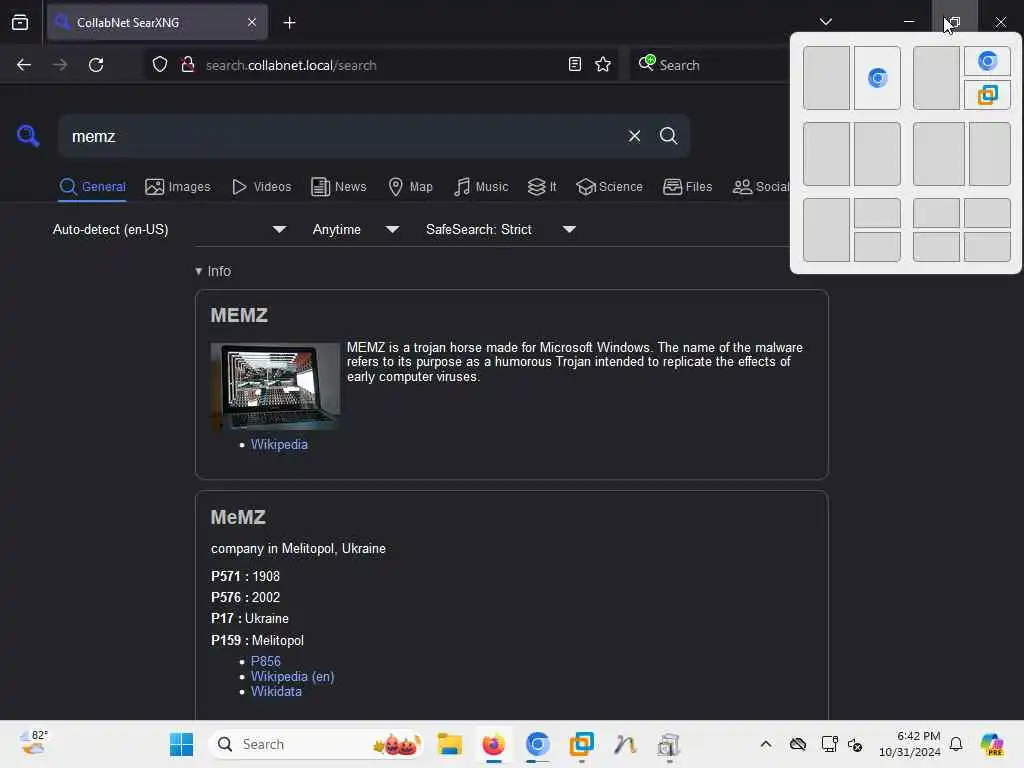Open weather widget showing 82°
The width and height of the screenshot is (1024, 768).
[x=34, y=743]
